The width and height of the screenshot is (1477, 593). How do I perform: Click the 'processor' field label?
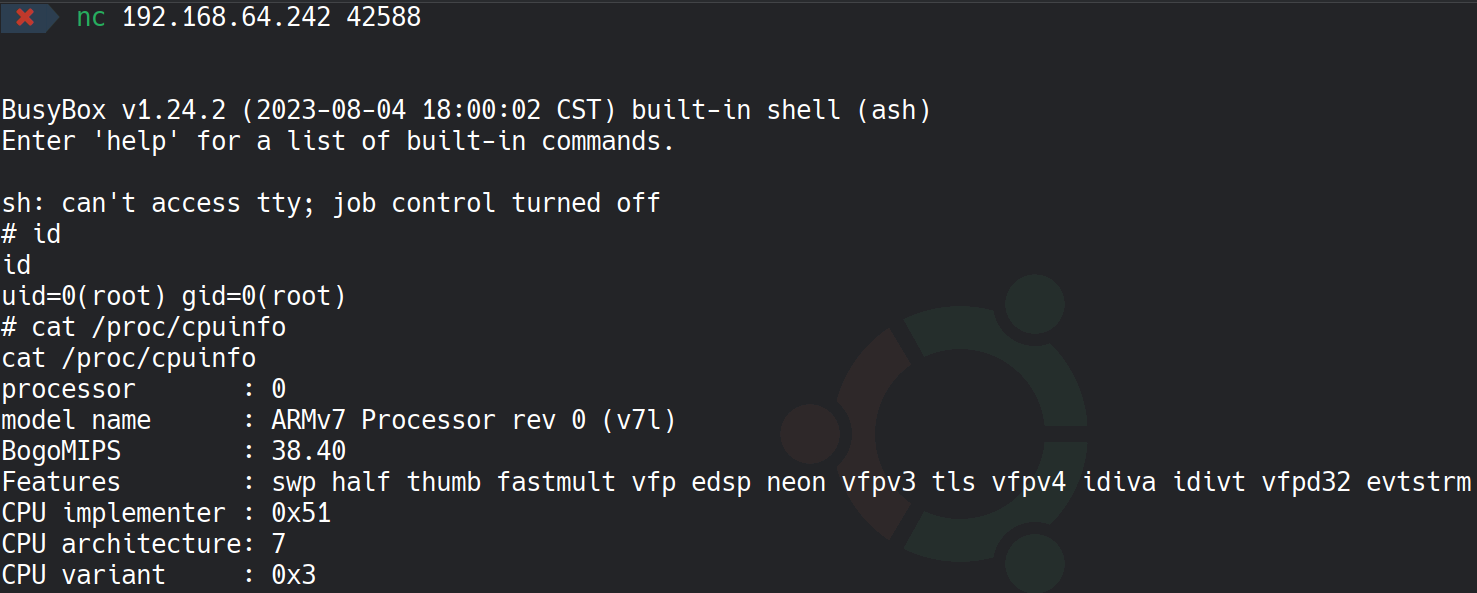coord(68,389)
